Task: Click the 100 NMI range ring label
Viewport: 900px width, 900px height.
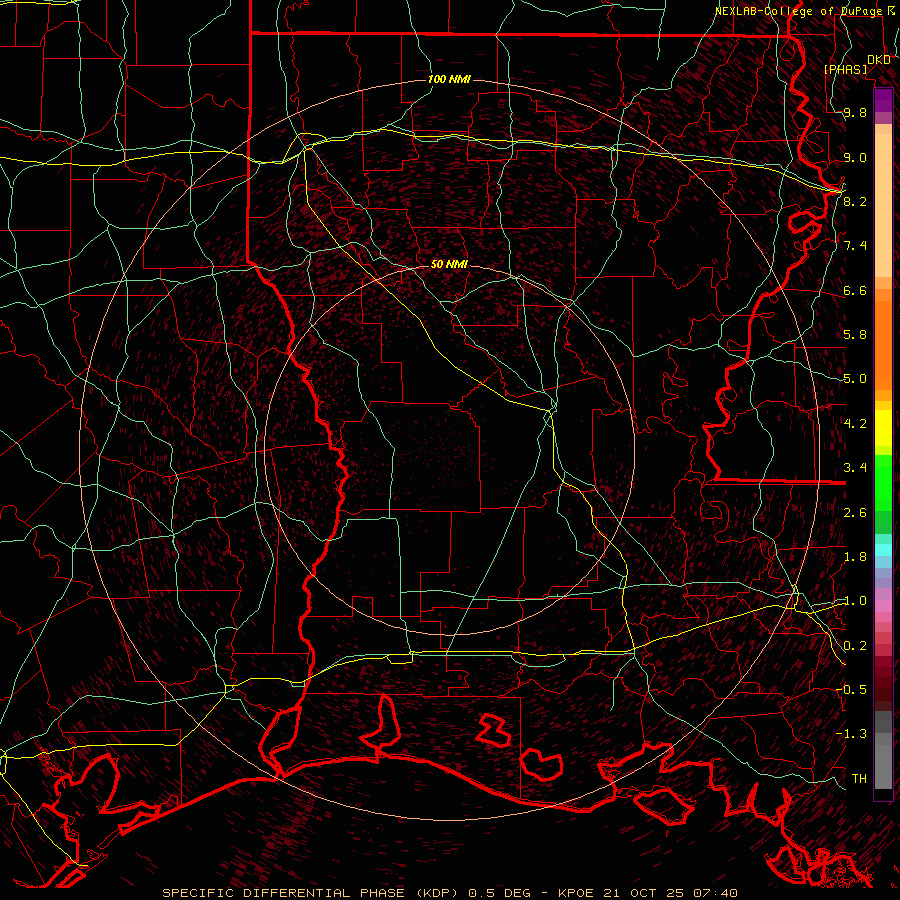Action: pyautogui.click(x=449, y=79)
